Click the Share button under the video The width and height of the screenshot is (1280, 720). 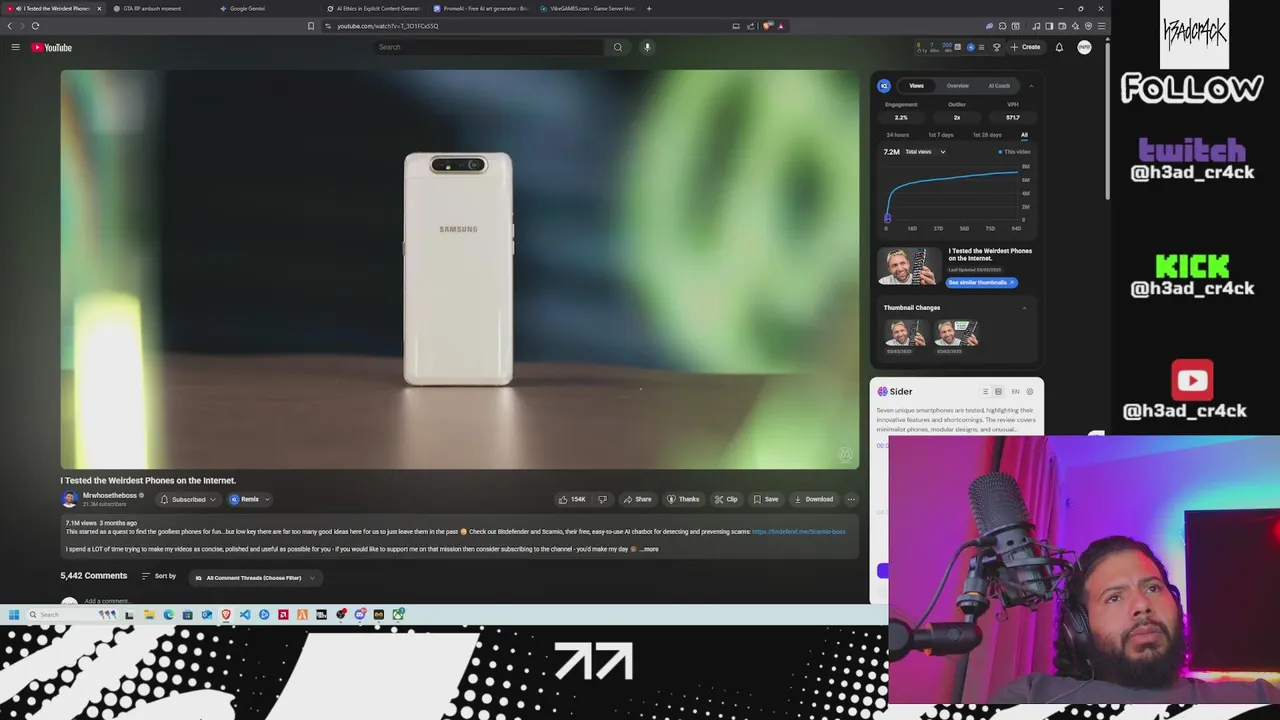pyautogui.click(x=637, y=499)
